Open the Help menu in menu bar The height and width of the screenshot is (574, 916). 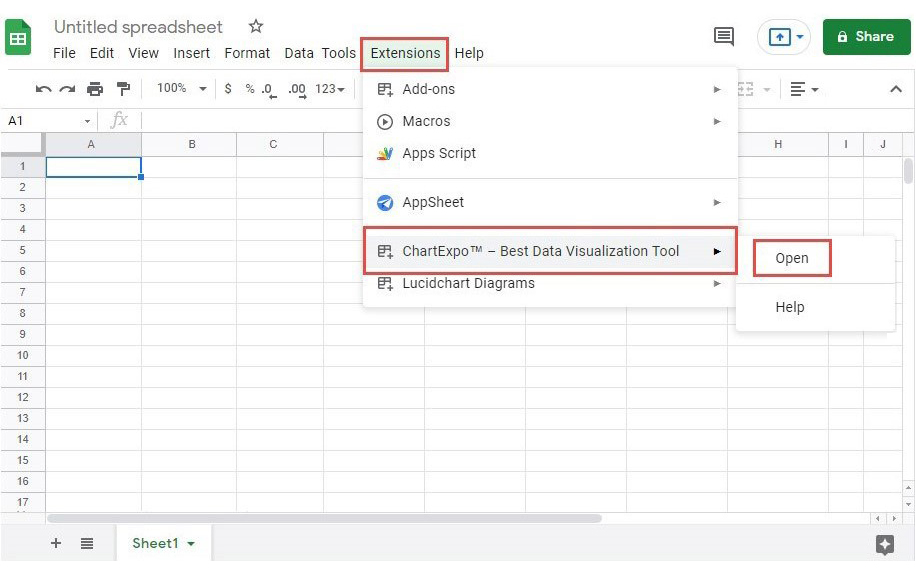click(x=469, y=53)
